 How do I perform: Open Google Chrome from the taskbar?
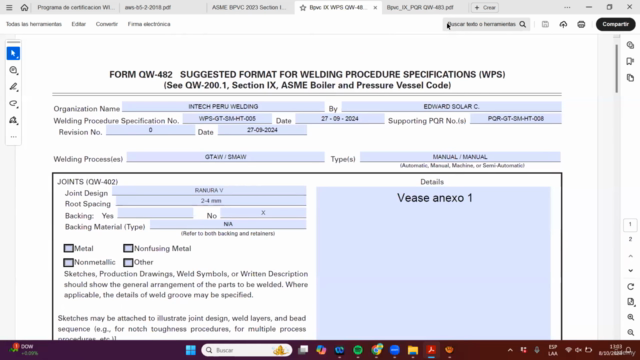click(x=377, y=350)
